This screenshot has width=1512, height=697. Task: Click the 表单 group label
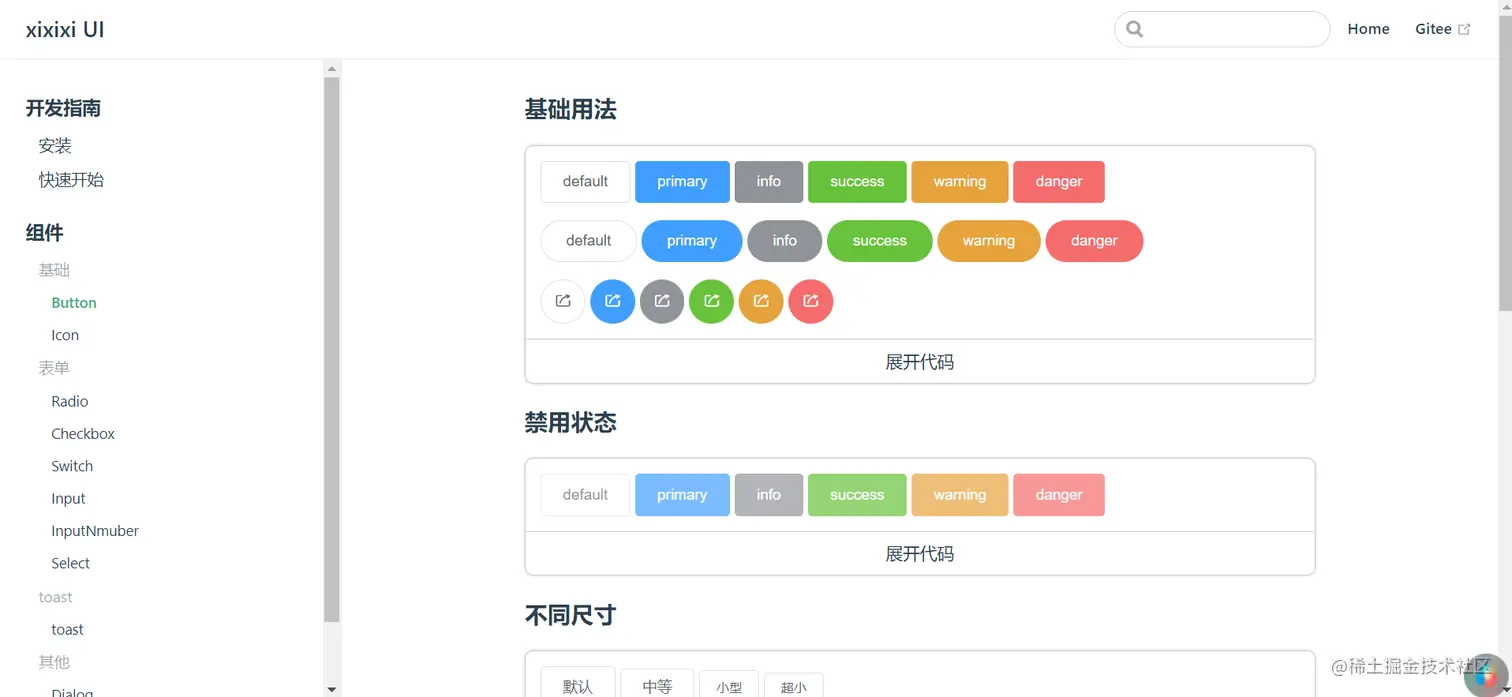[x=54, y=368]
